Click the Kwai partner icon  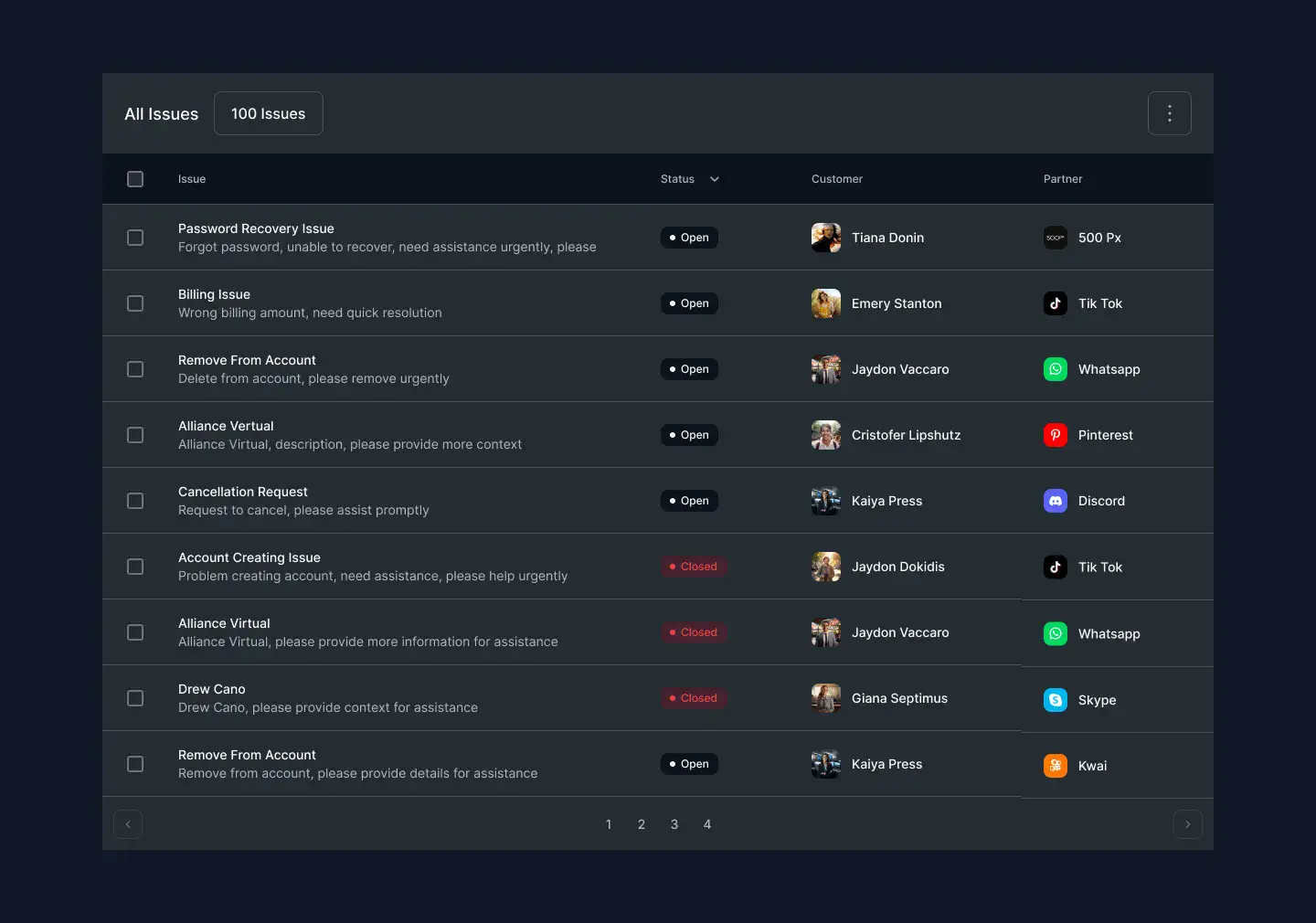1056,766
